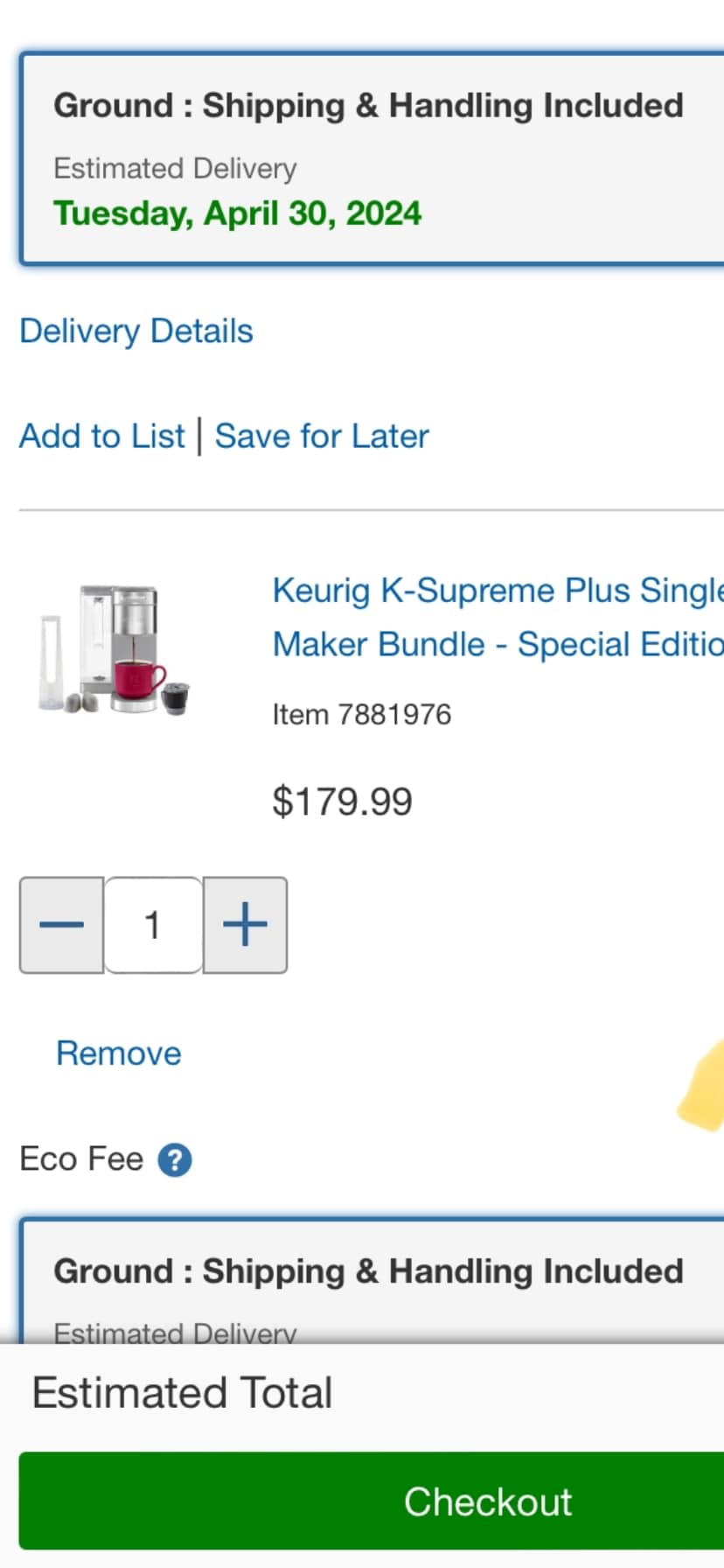Image resolution: width=724 pixels, height=1568 pixels.
Task: Decrease quantity with the minus icon
Action: [x=62, y=925]
